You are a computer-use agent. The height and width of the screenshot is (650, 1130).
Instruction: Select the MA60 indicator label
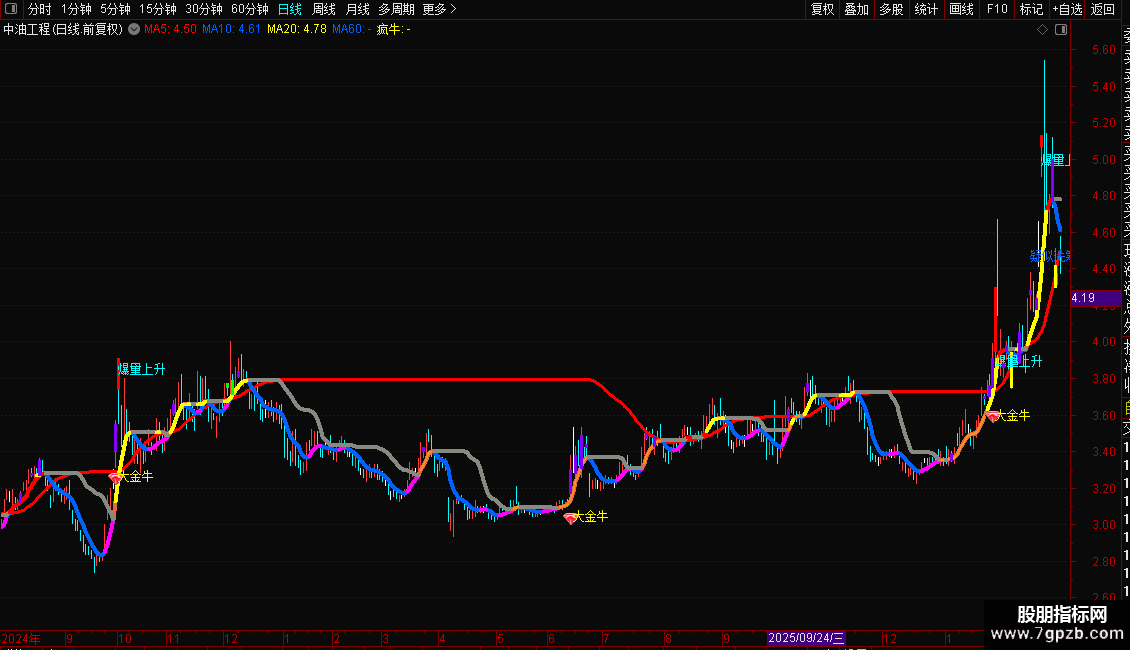352,30
